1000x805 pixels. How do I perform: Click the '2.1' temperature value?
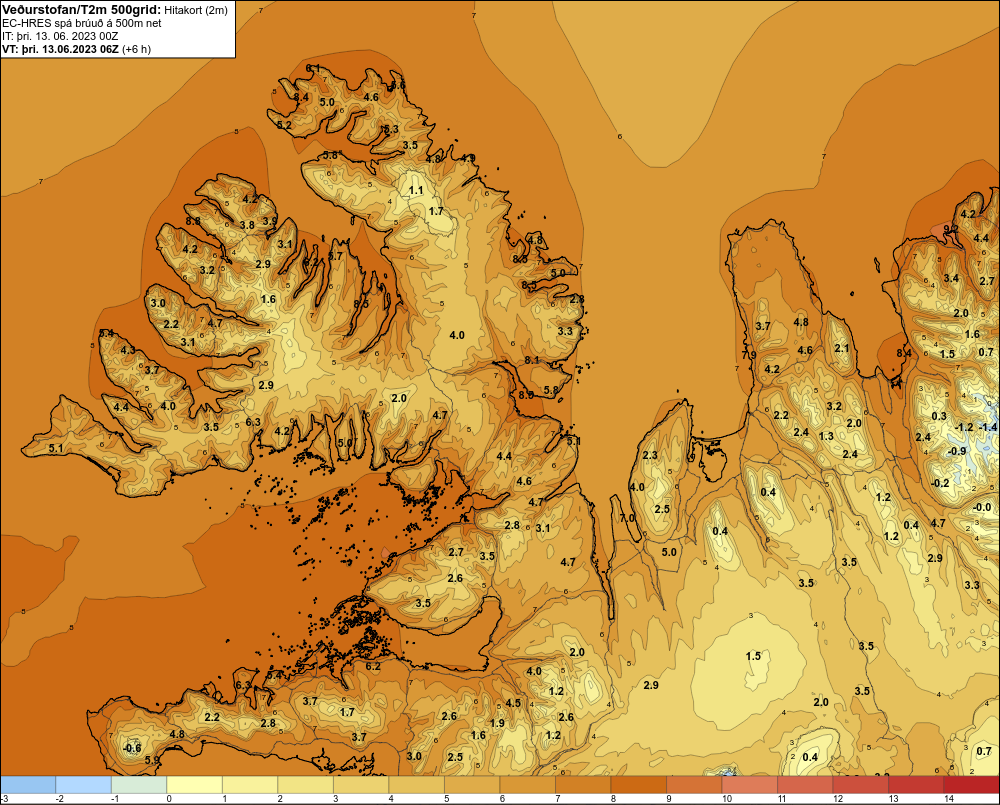(x=842, y=348)
